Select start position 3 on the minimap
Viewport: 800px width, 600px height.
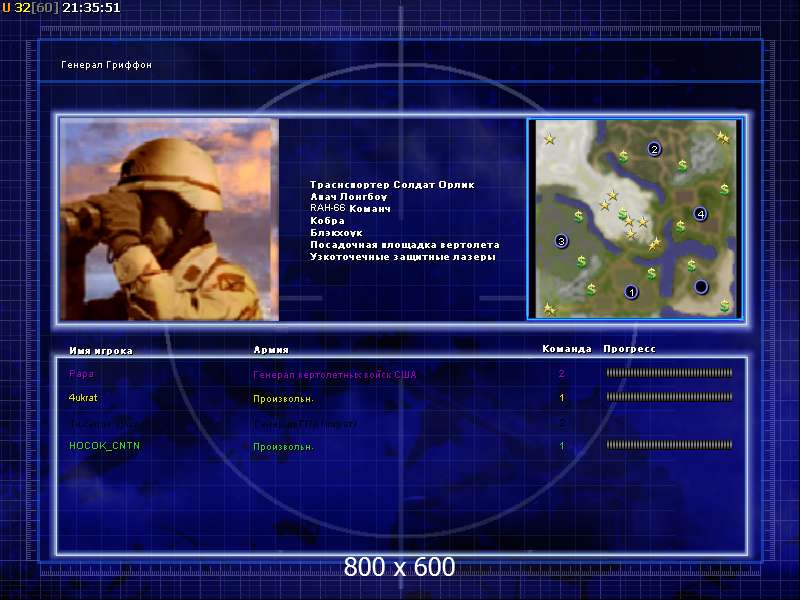click(x=561, y=241)
